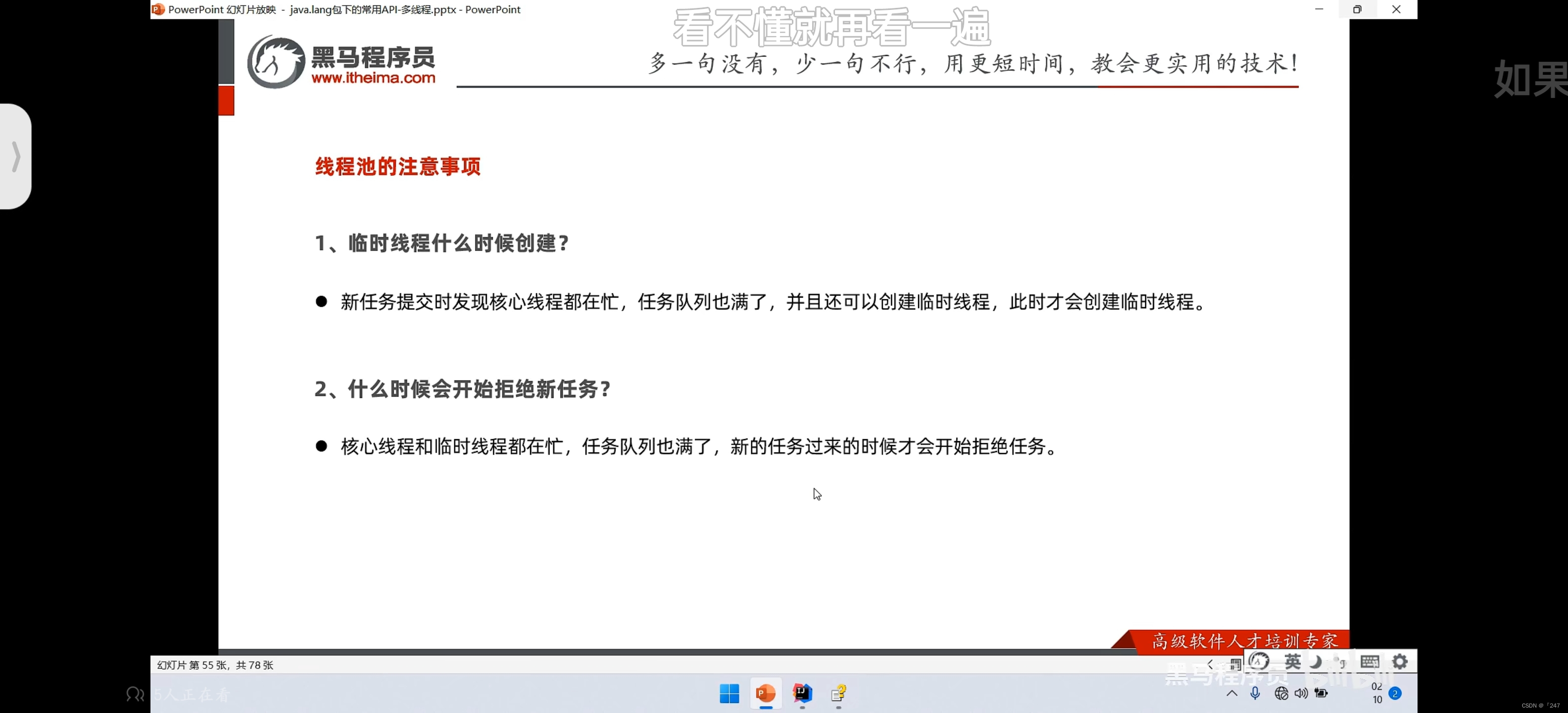The image size is (1568, 713).
Task: Click the 黑马程序员 horse logo
Action: 276,61
